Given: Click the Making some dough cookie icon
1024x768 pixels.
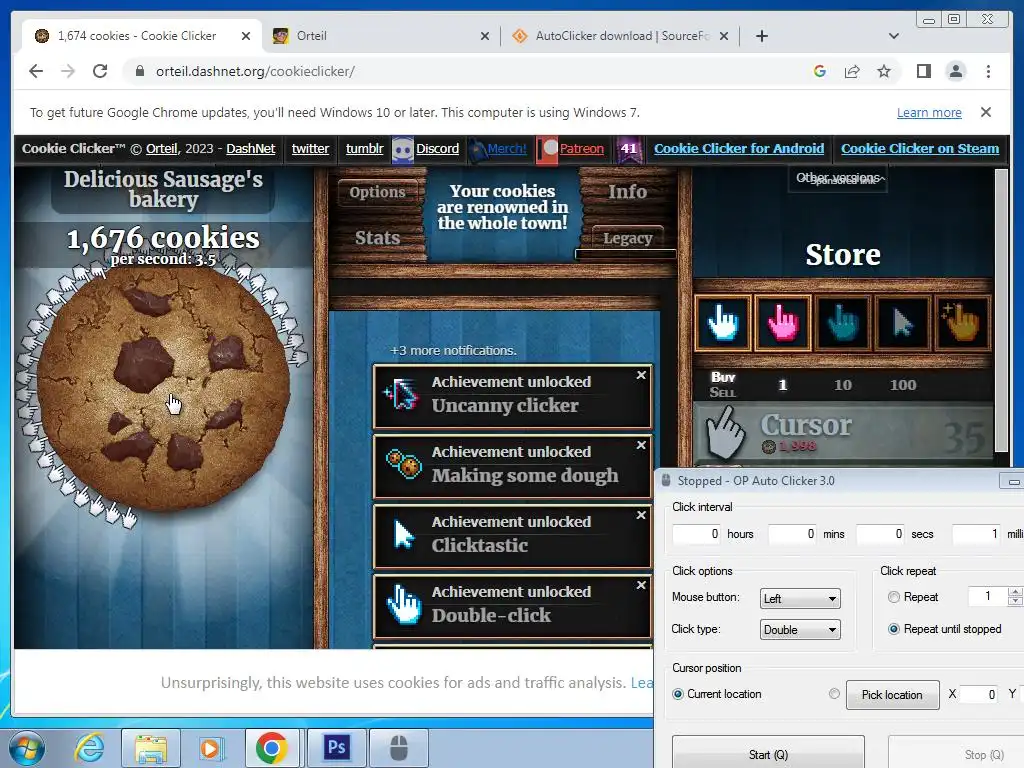Looking at the screenshot, I should [x=403, y=464].
